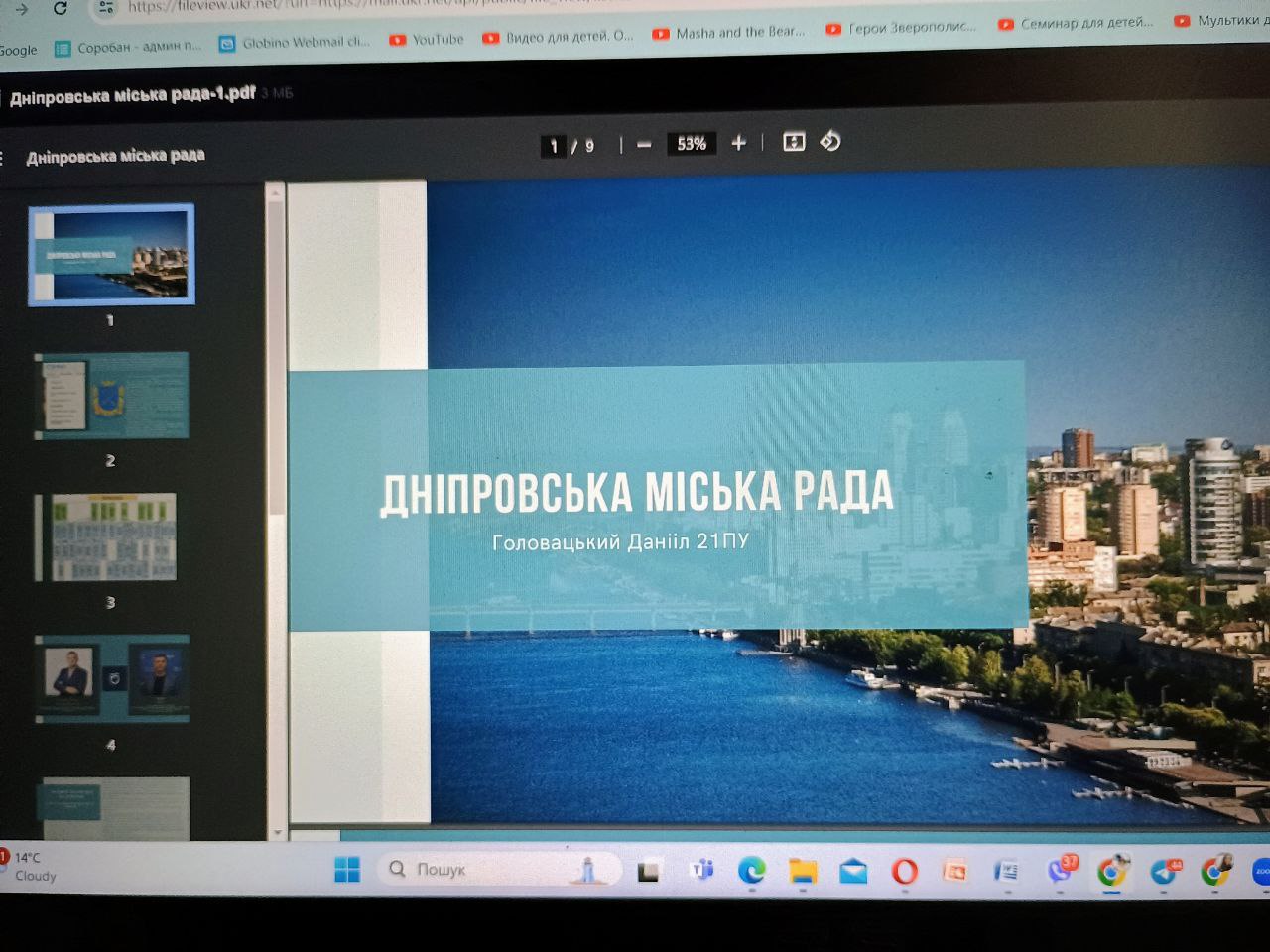Click the taskbar search box Пошук
1270x952 pixels.
[496, 870]
